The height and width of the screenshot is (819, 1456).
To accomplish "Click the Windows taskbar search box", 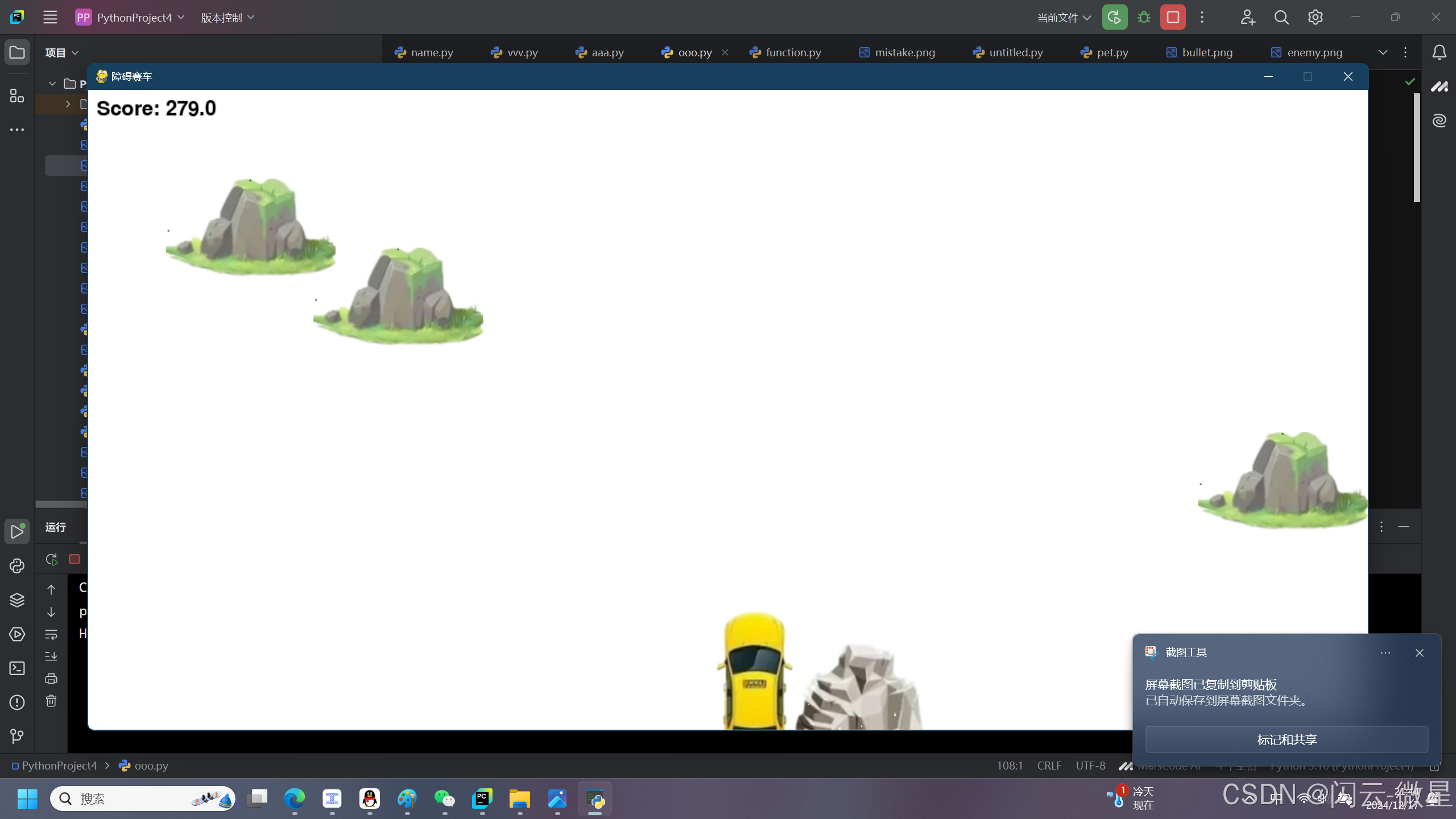I will pos(142,799).
